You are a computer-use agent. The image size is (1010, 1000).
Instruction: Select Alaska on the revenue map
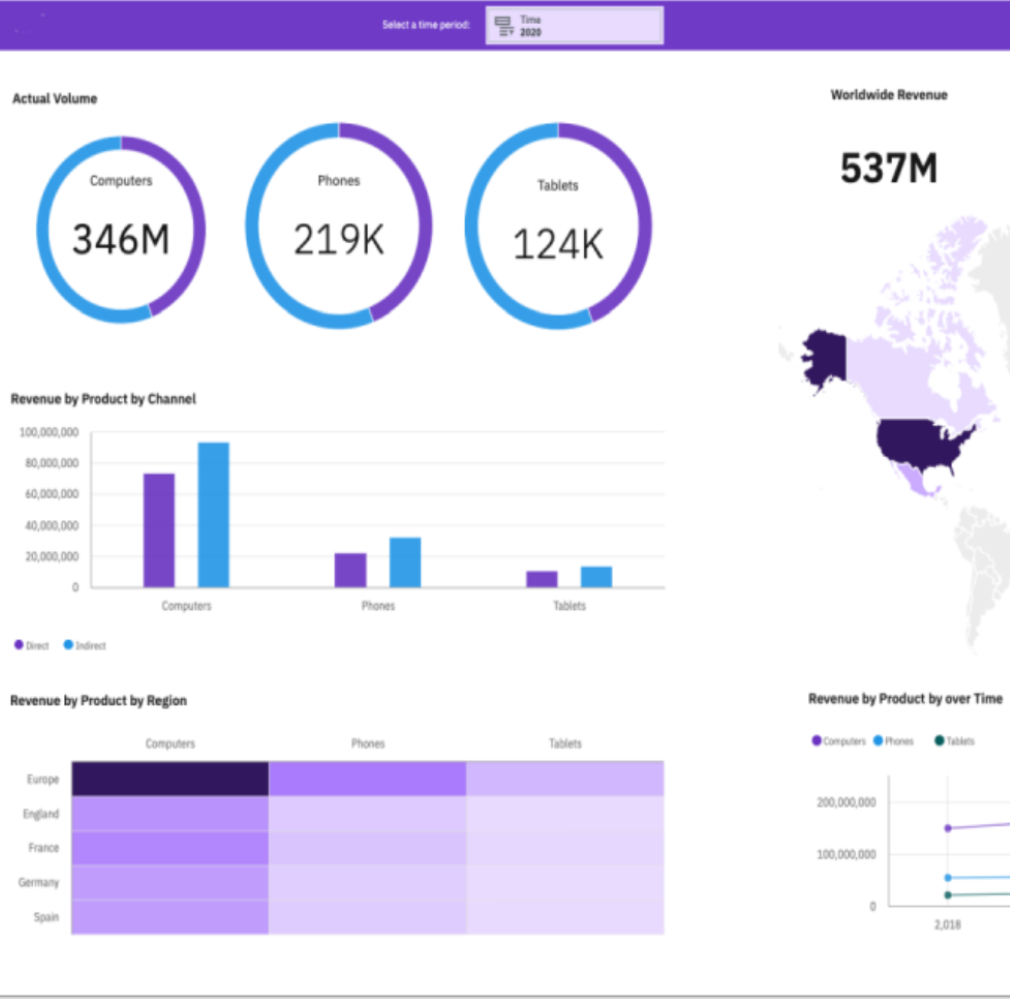point(826,358)
